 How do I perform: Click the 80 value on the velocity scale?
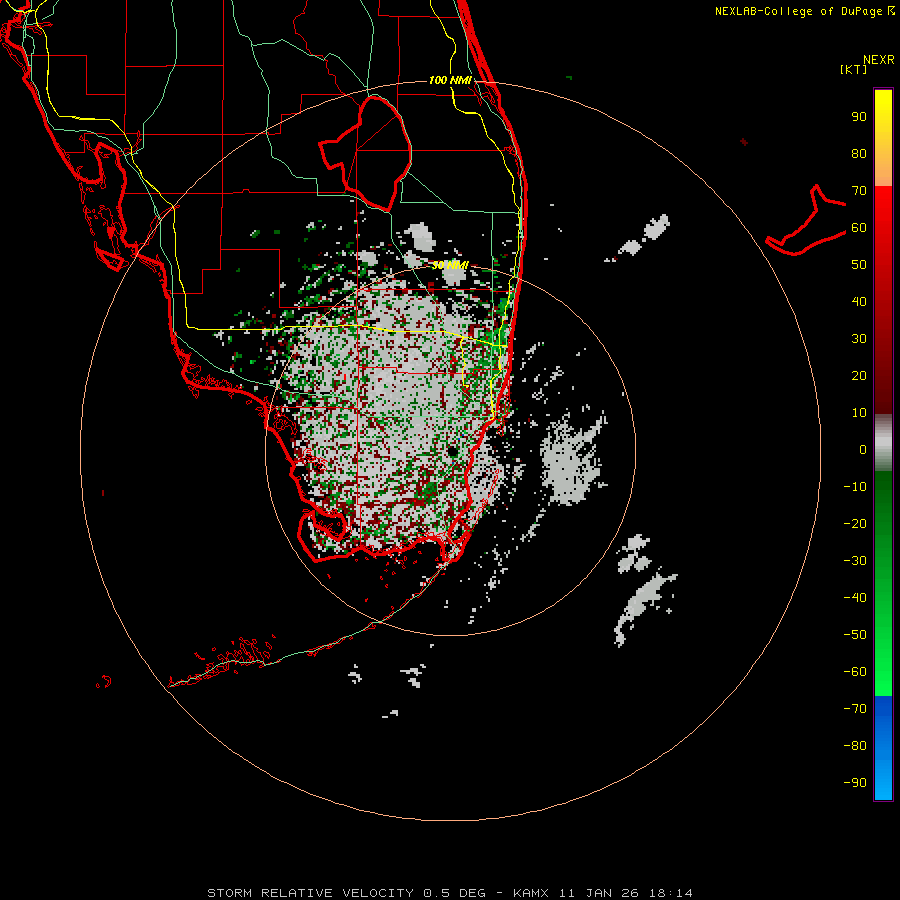coord(859,153)
